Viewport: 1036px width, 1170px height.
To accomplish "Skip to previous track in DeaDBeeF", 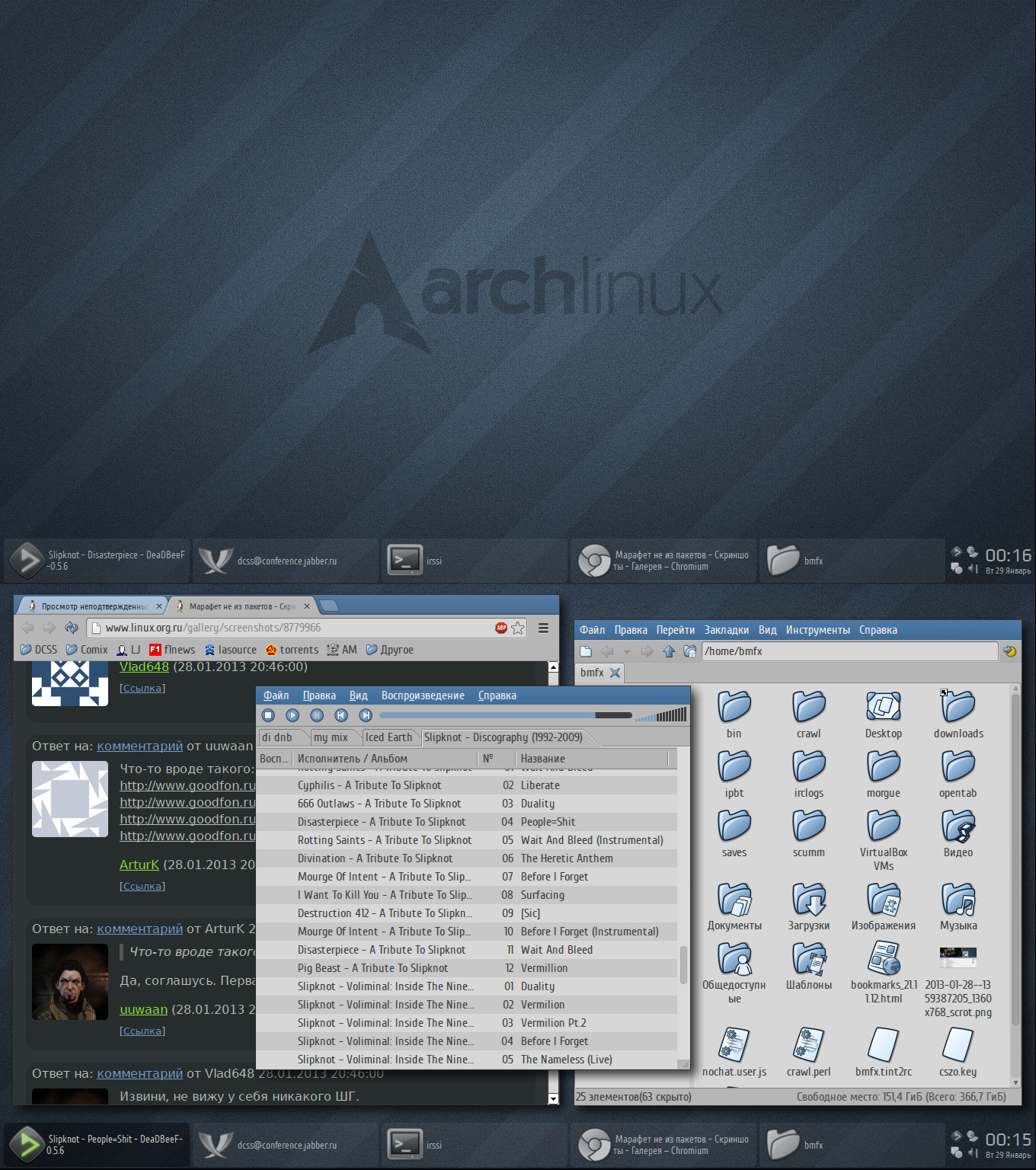I will tap(341, 715).
